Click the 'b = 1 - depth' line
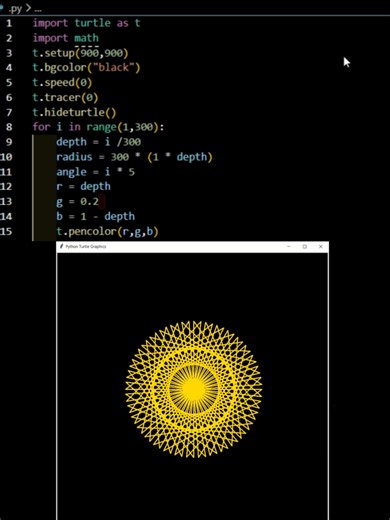Viewport: 390px width, 520px height. point(96,216)
